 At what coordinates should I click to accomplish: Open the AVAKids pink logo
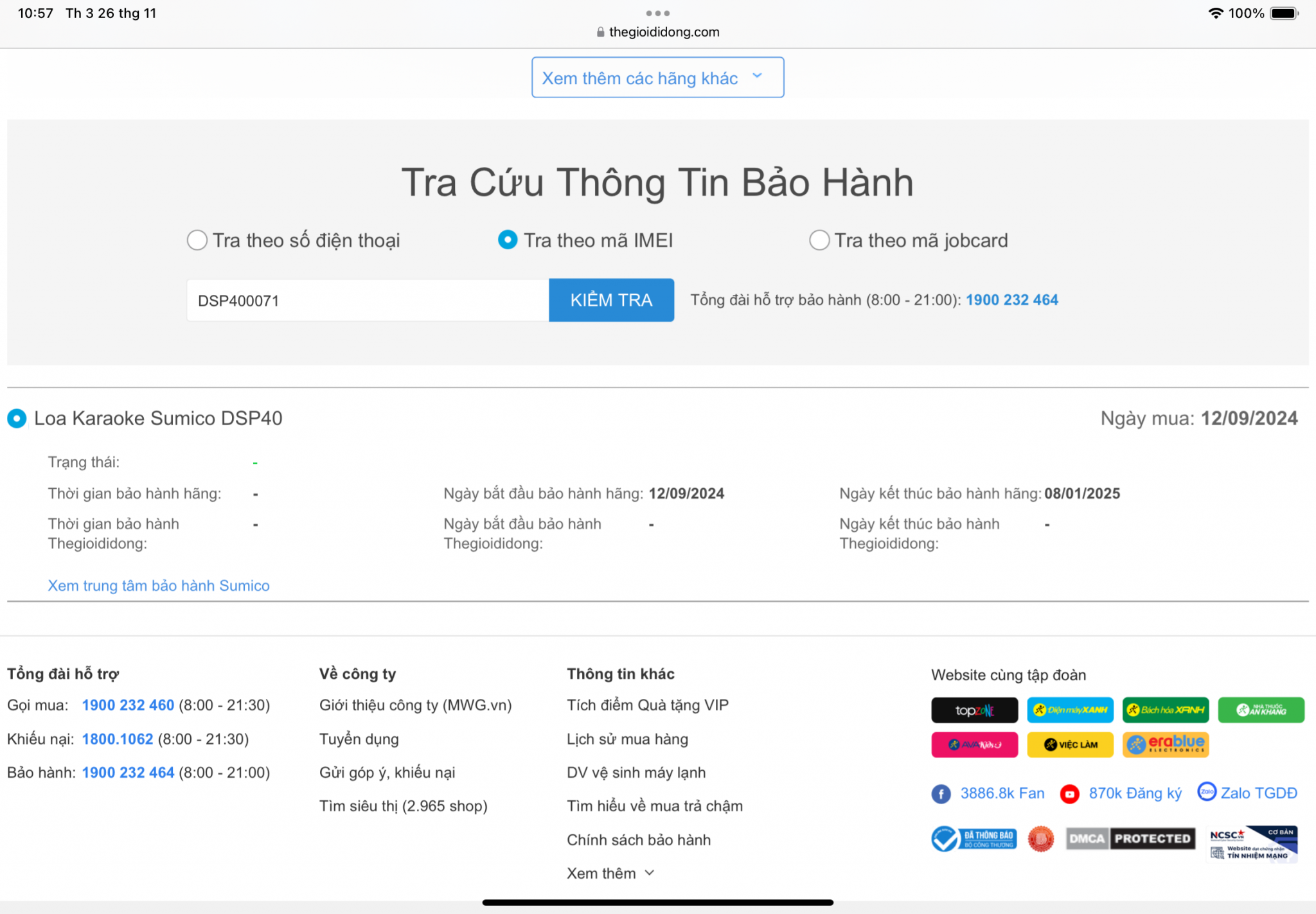click(974, 744)
